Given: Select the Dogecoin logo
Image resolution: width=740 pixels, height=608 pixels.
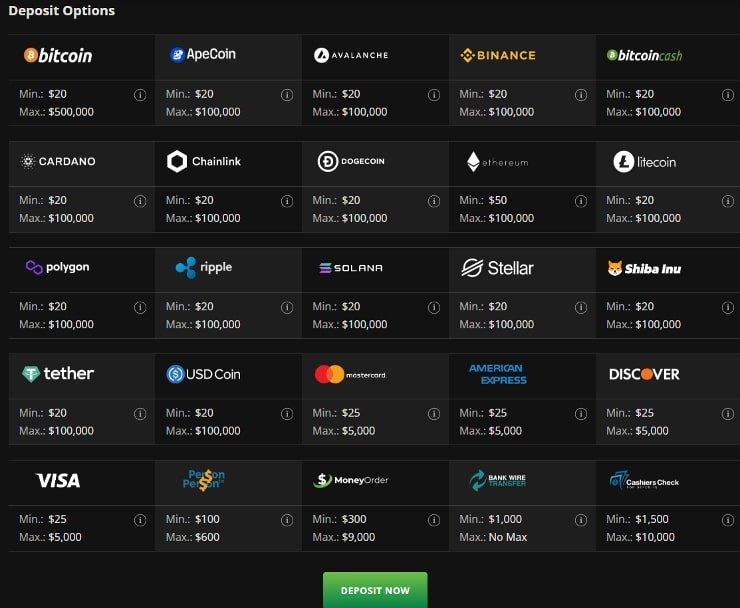Looking at the screenshot, I should coord(350,161).
